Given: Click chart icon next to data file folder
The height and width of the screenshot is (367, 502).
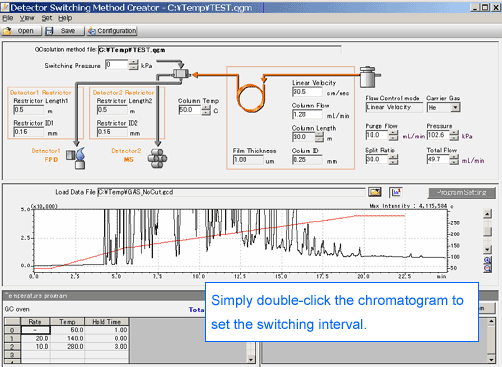Looking at the screenshot, I should pyautogui.click(x=396, y=192).
